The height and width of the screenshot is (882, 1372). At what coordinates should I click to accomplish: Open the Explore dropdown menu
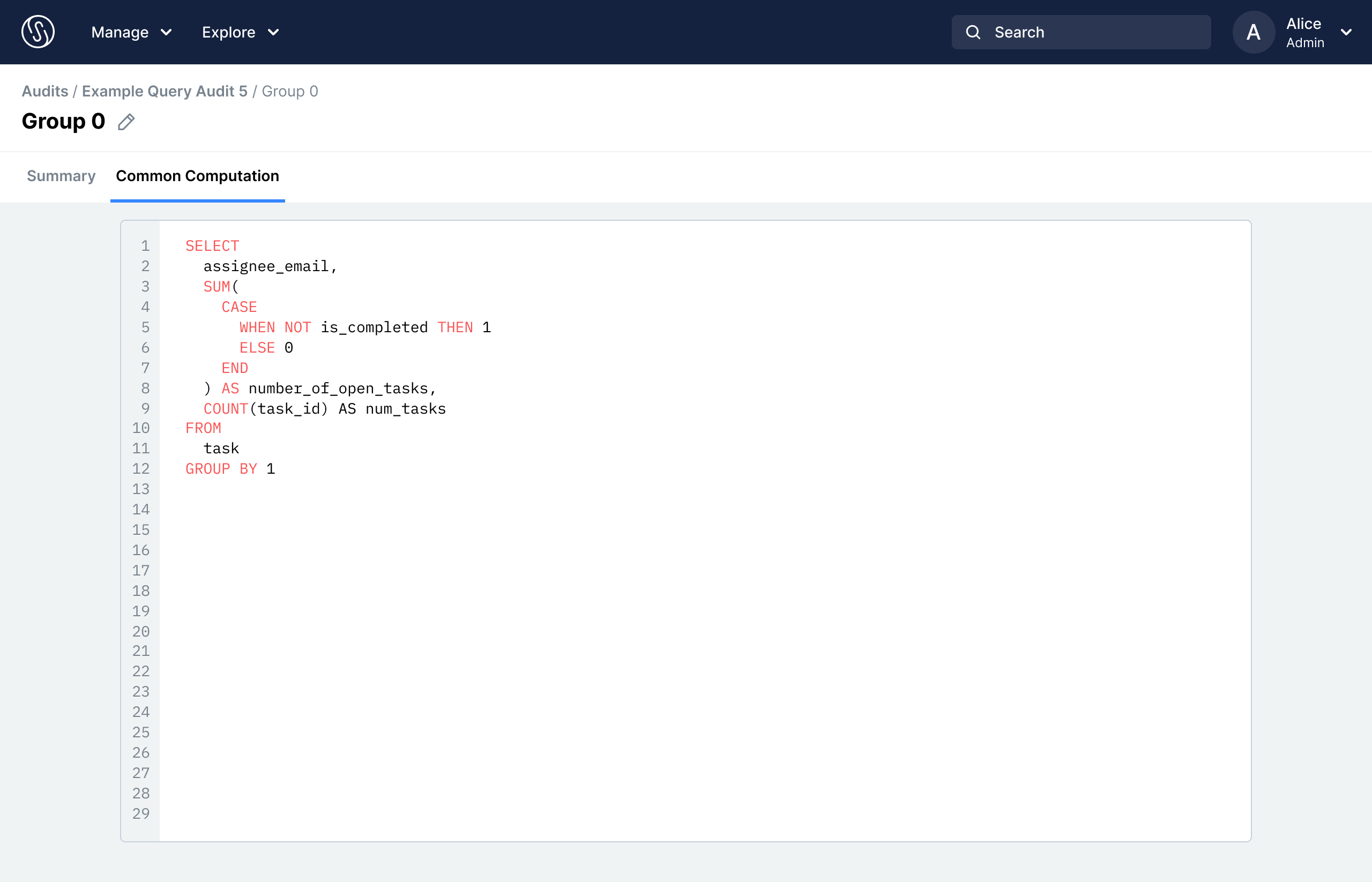click(x=240, y=32)
